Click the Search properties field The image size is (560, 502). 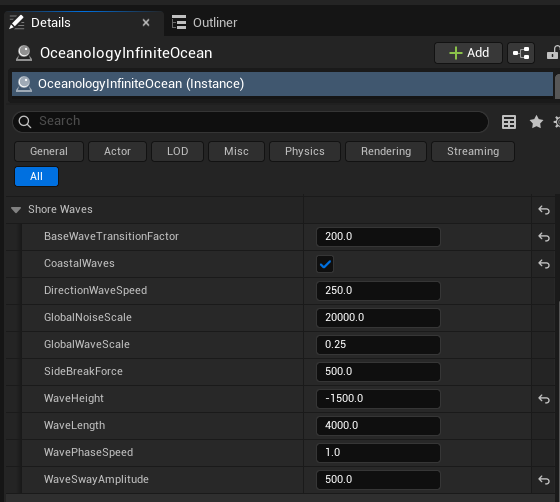point(250,121)
